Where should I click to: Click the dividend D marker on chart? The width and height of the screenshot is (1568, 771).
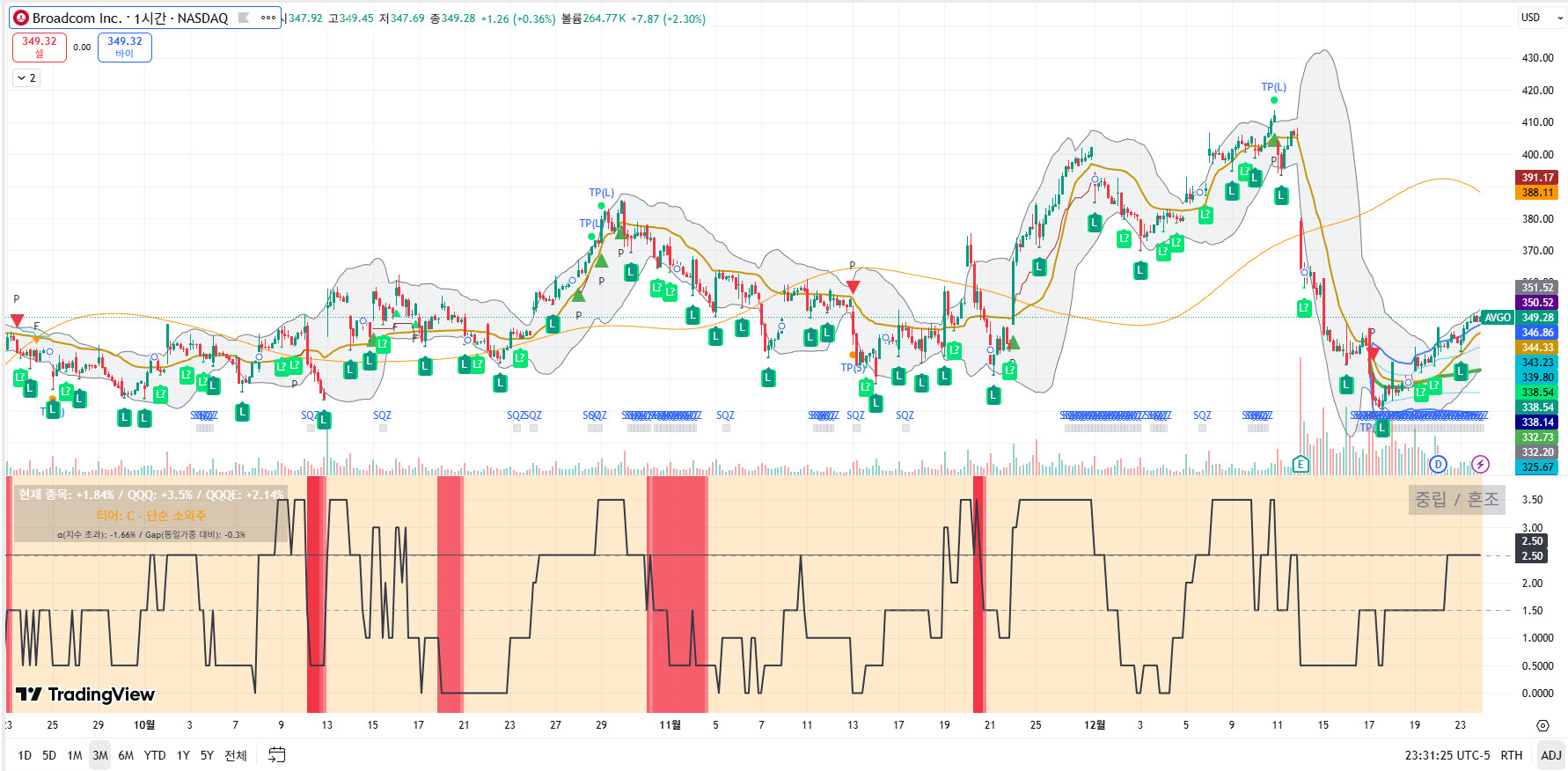point(1438,464)
